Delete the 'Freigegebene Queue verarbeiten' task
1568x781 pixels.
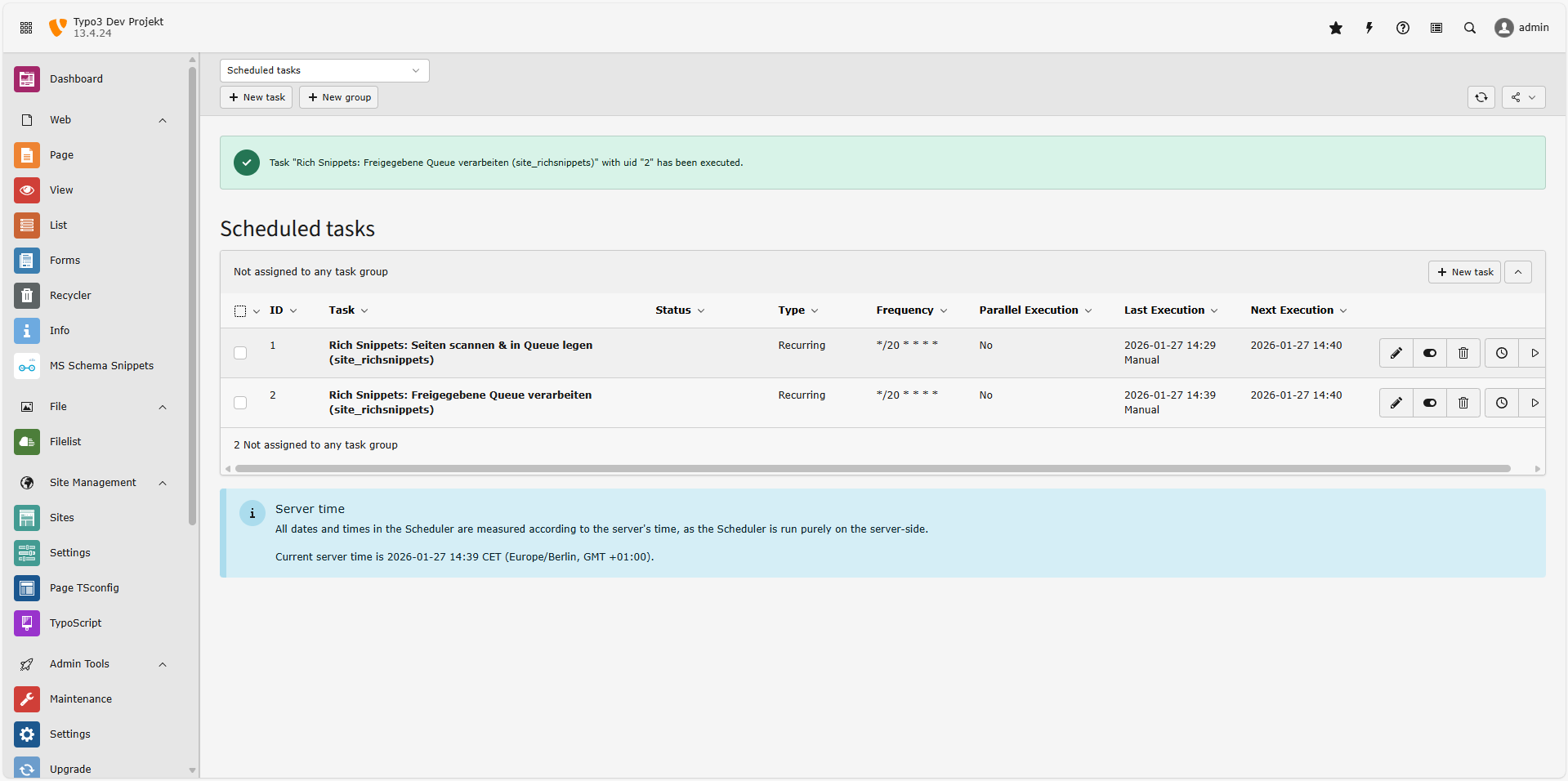click(x=1463, y=403)
